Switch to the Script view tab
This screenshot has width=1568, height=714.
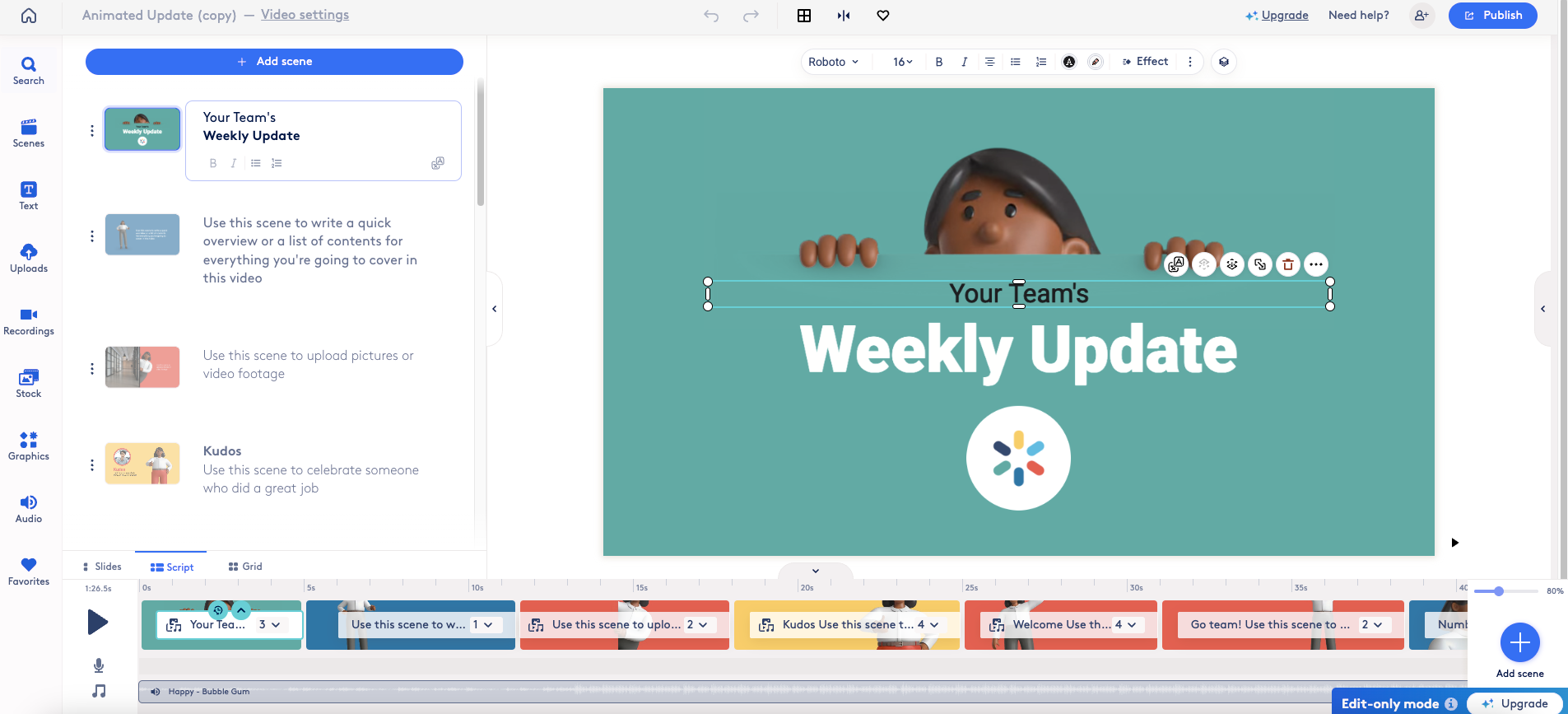(172, 567)
